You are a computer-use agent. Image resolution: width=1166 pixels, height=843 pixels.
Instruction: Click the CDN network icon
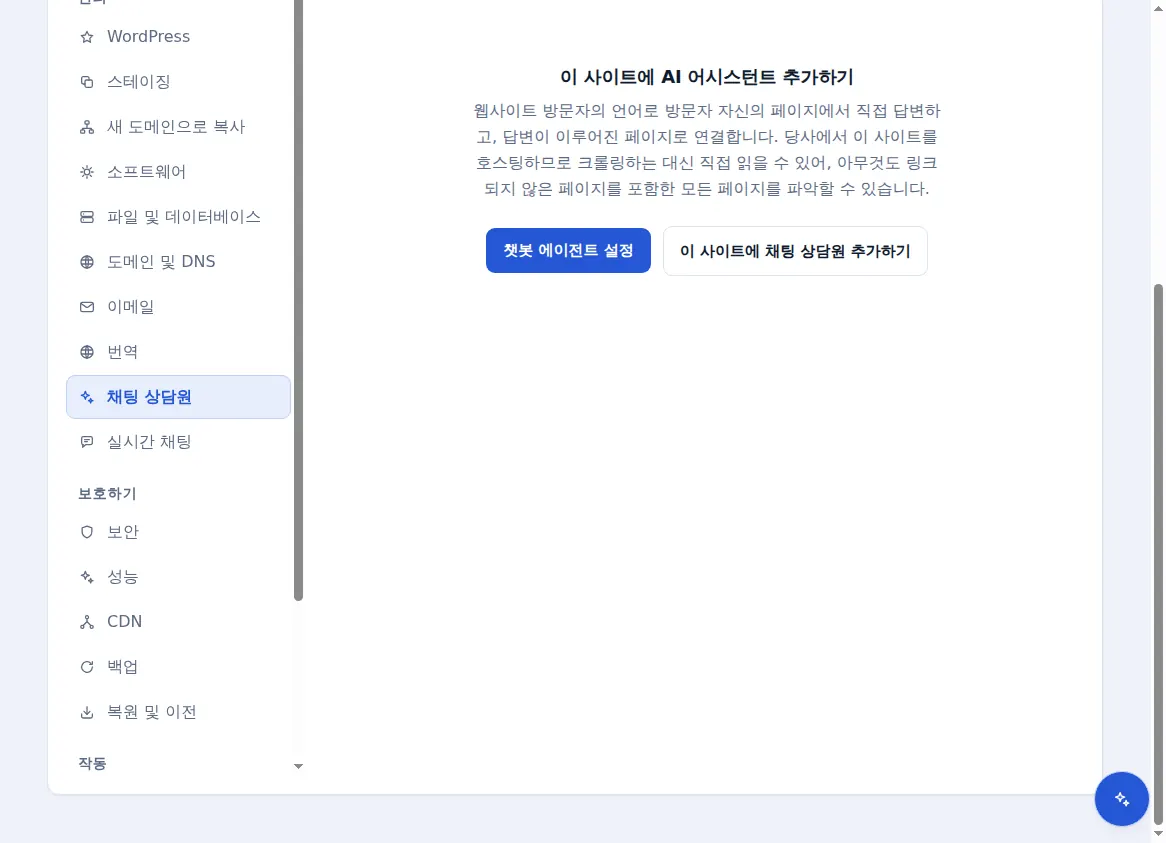click(87, 622)
